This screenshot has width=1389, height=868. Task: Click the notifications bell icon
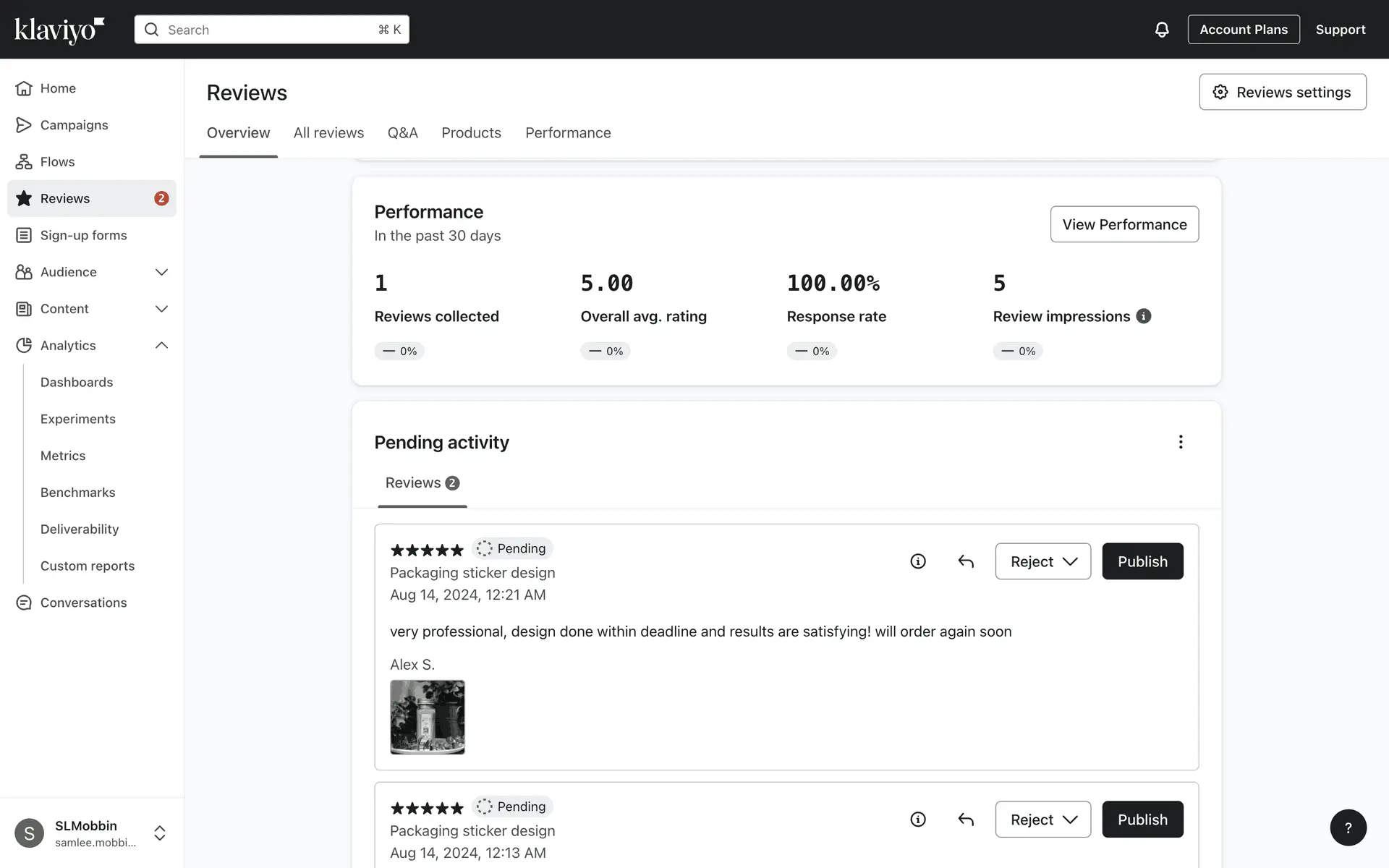tap(1161, 30)
